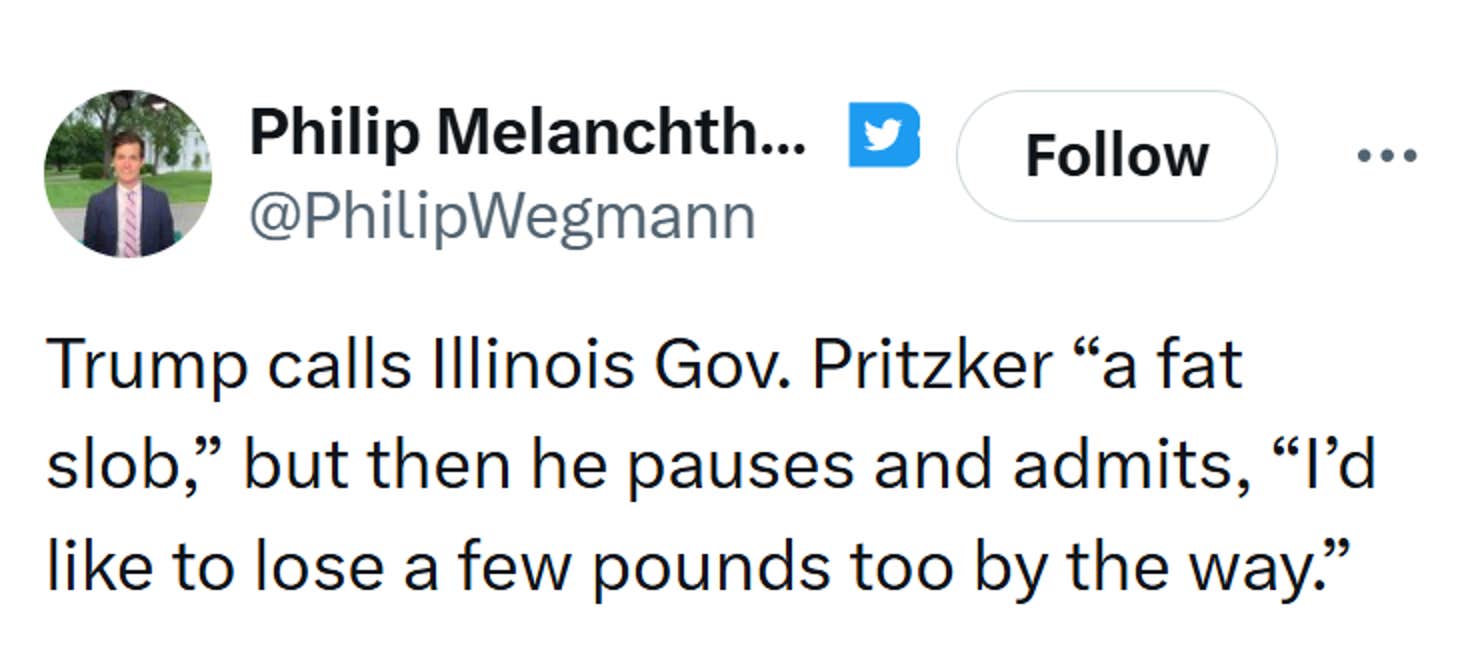Click the display name Philip Melanchth...
This screenshot has height=670, width=1460.
click(x=527, y=132)
